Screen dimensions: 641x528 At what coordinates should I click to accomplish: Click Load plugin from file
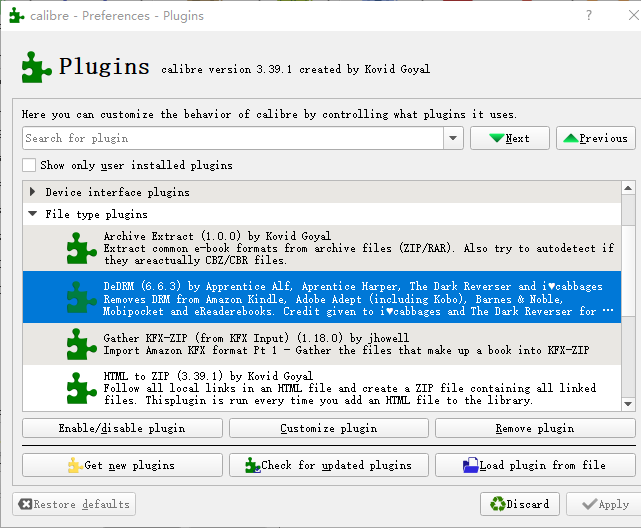click(x=535, y=465)
